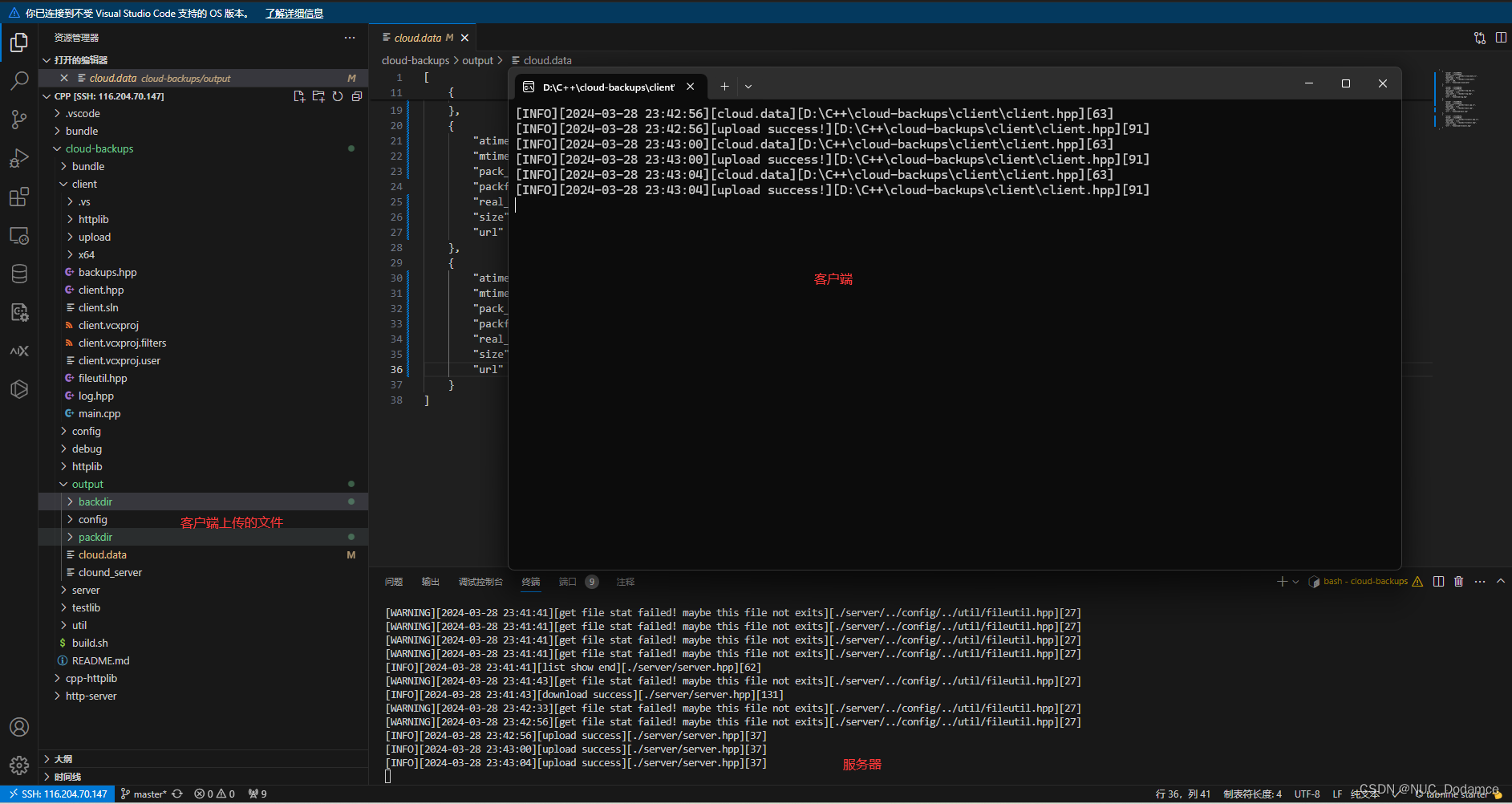
Task: Collapse the cloud-backups folder
Action: [x=57, y=148]
